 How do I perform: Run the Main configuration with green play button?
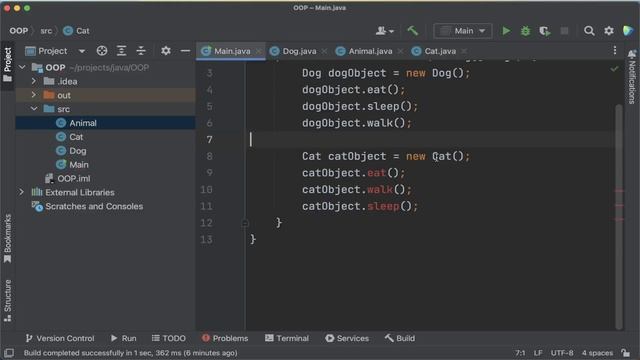(x=506, y=31)
